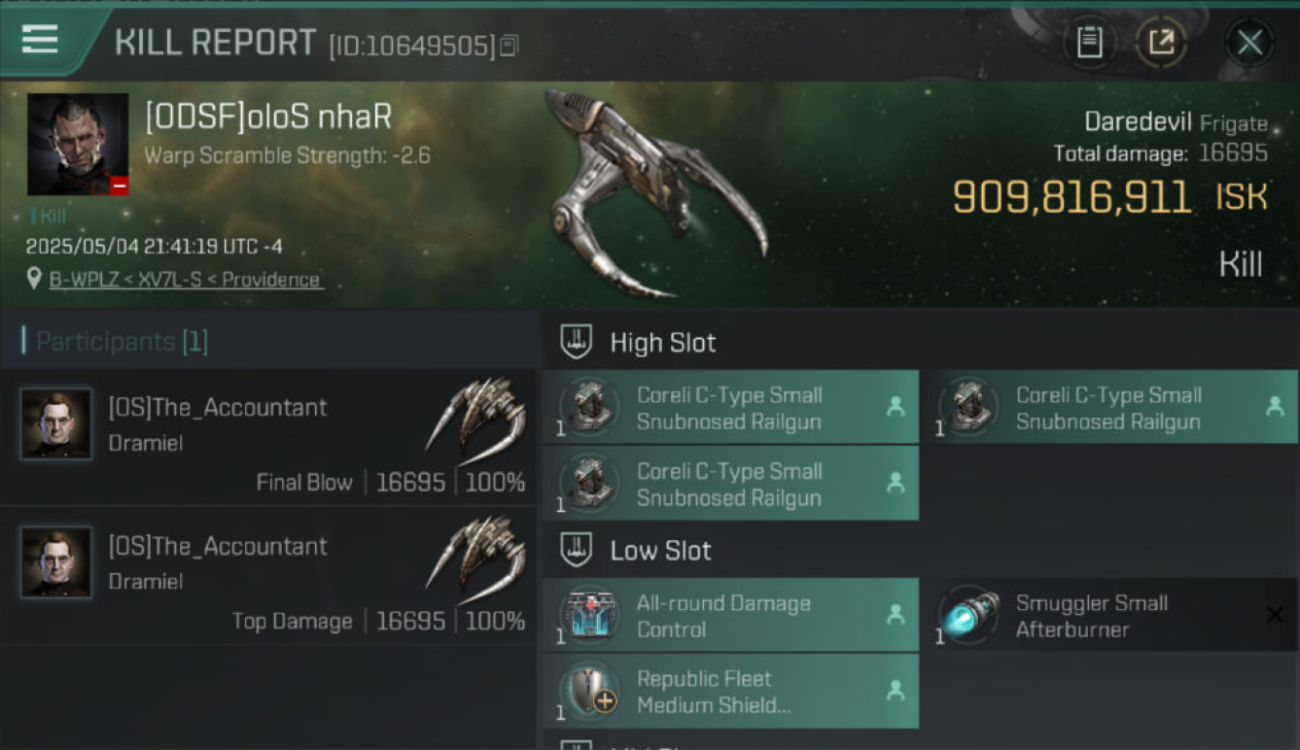The image size is (1300, 750).
Task: Click the clipboard notes icon
Action: pos(1089,42)
